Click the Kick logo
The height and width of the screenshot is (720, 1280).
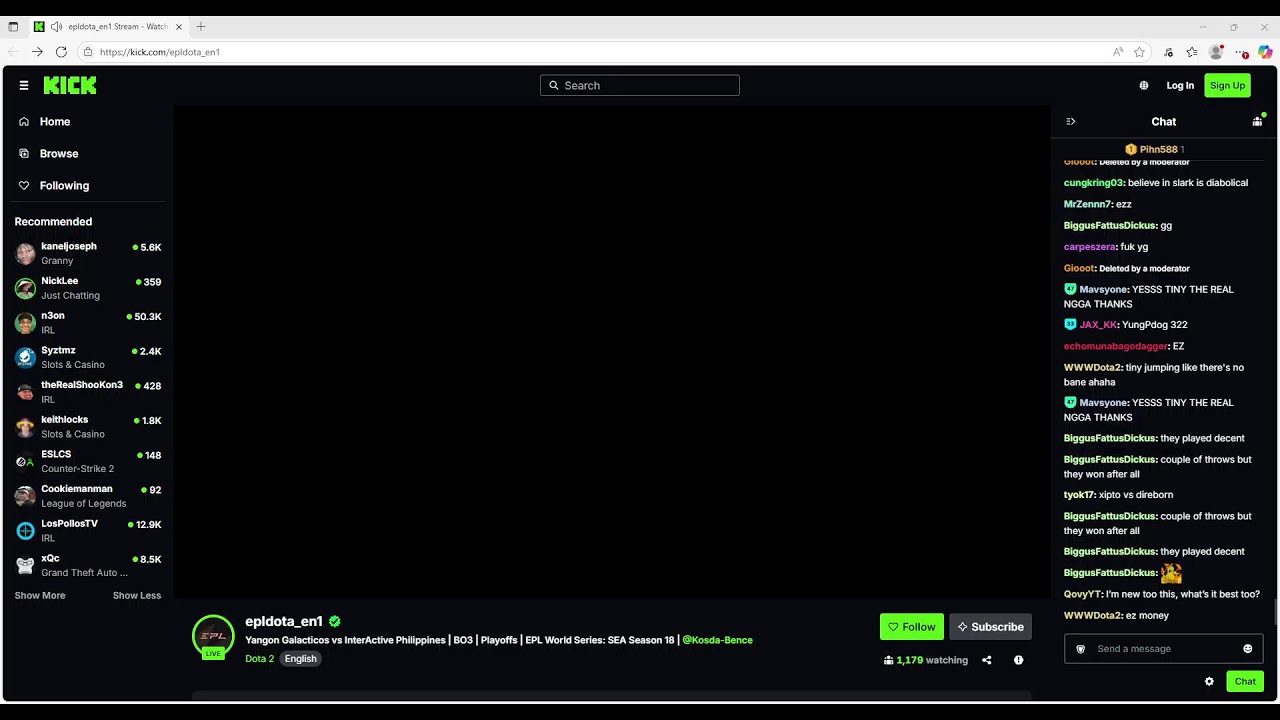coord(70,86)
